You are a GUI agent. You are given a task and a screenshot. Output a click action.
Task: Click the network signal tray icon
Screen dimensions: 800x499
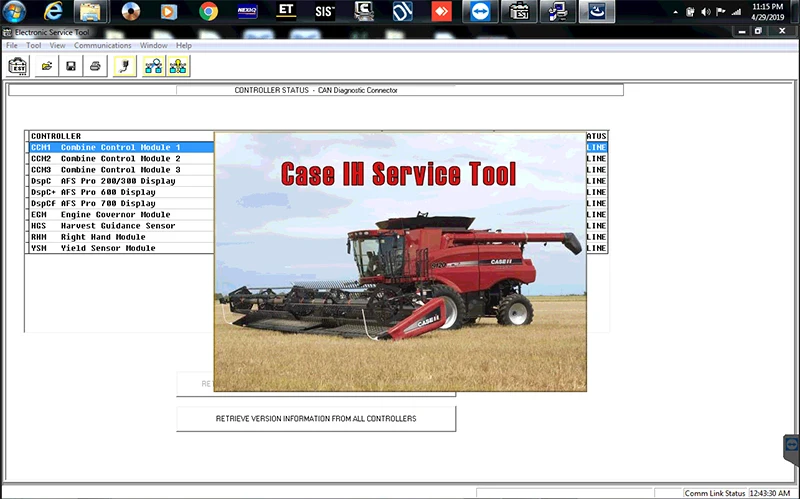coord(736,12)
